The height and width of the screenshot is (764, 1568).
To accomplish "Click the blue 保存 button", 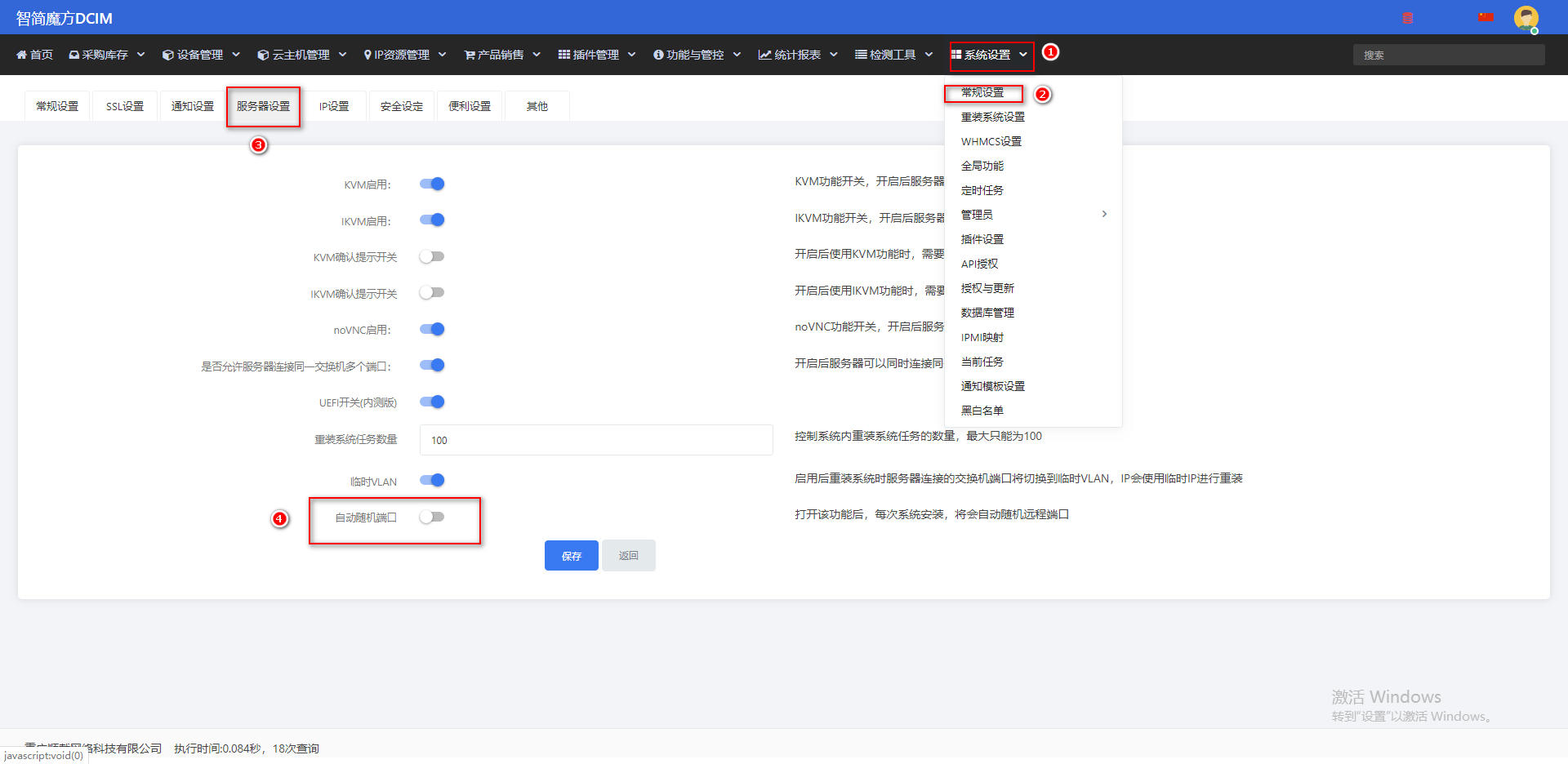I will [572, 556].
